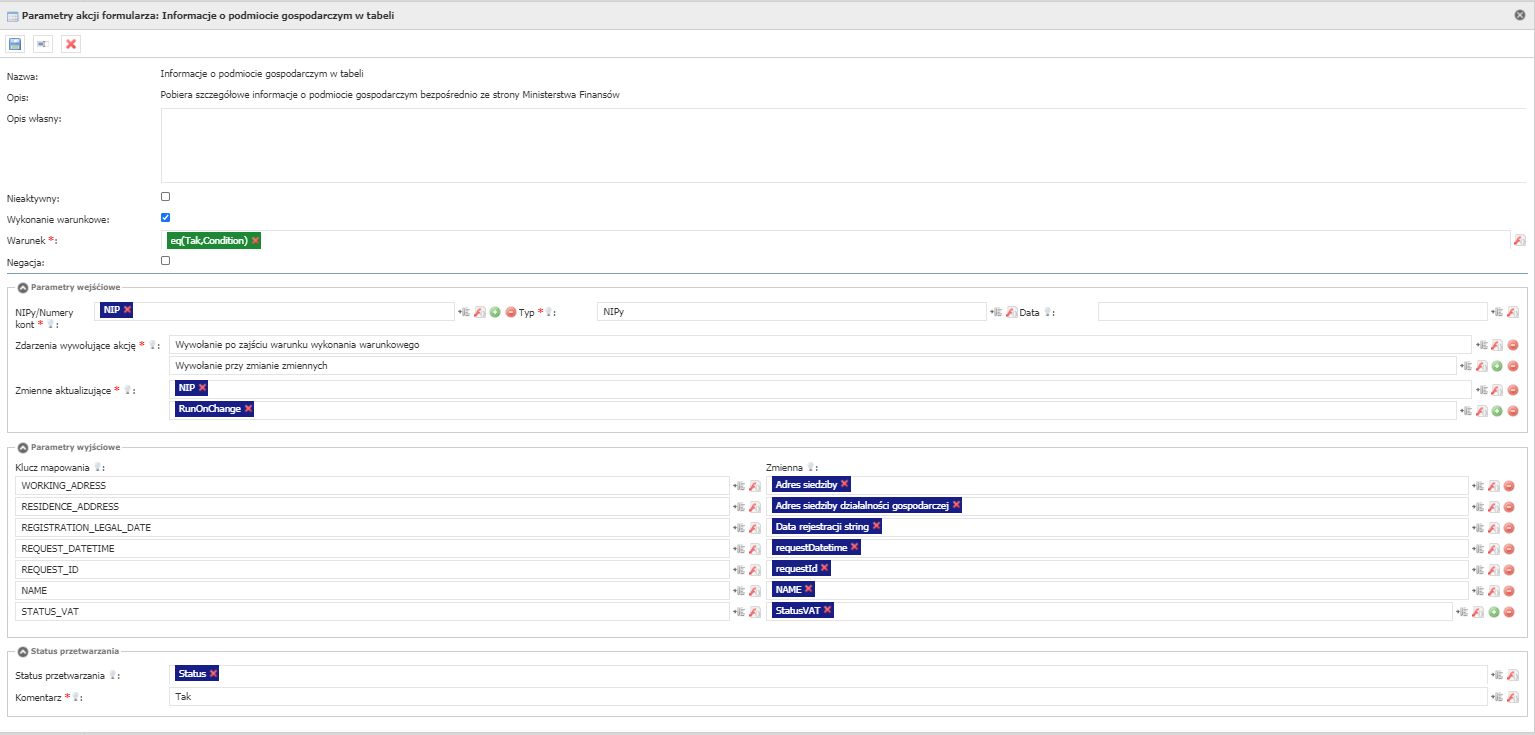Viewport: 1535px width, 735px height.
Task: Delete the 'Adres siedziby' output mapping row
Action: tap(1509, 485)
